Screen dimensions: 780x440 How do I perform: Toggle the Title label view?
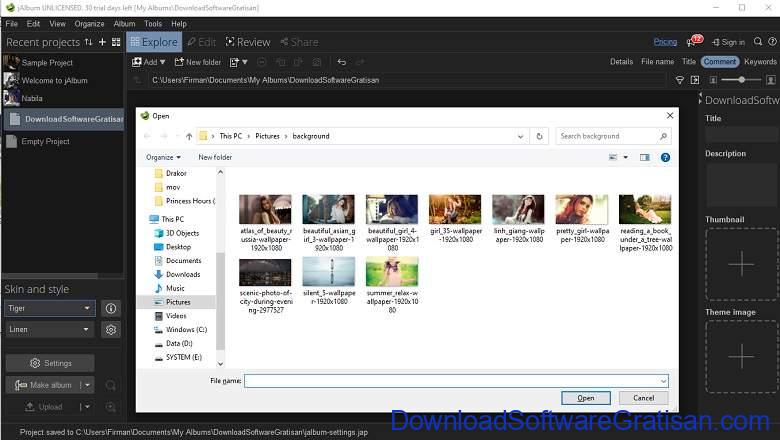[x=688, y=62]
